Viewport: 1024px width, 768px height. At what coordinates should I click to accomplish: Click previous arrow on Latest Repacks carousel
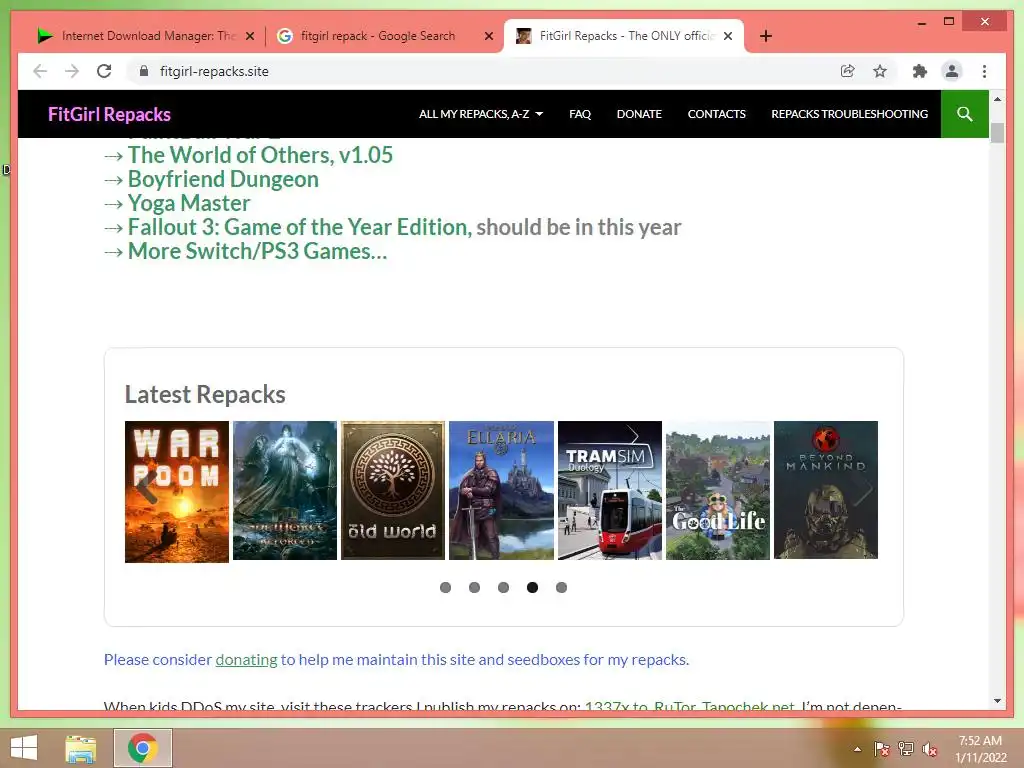146,487
